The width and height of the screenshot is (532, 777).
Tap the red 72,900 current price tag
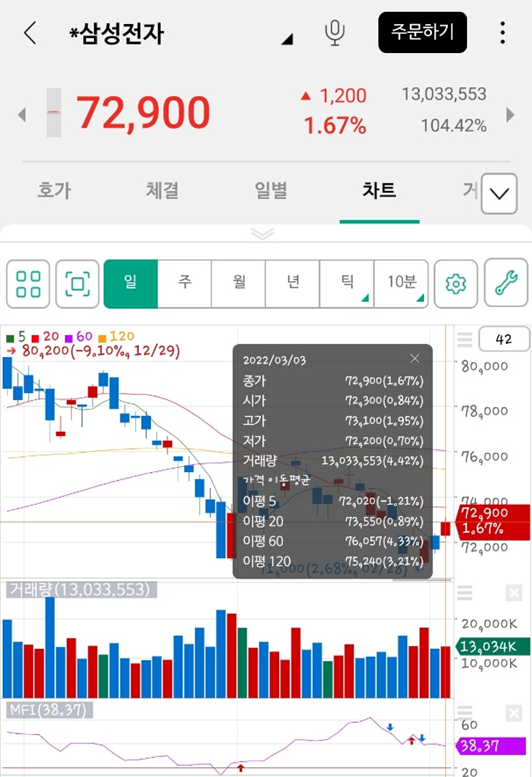[491, 521]
